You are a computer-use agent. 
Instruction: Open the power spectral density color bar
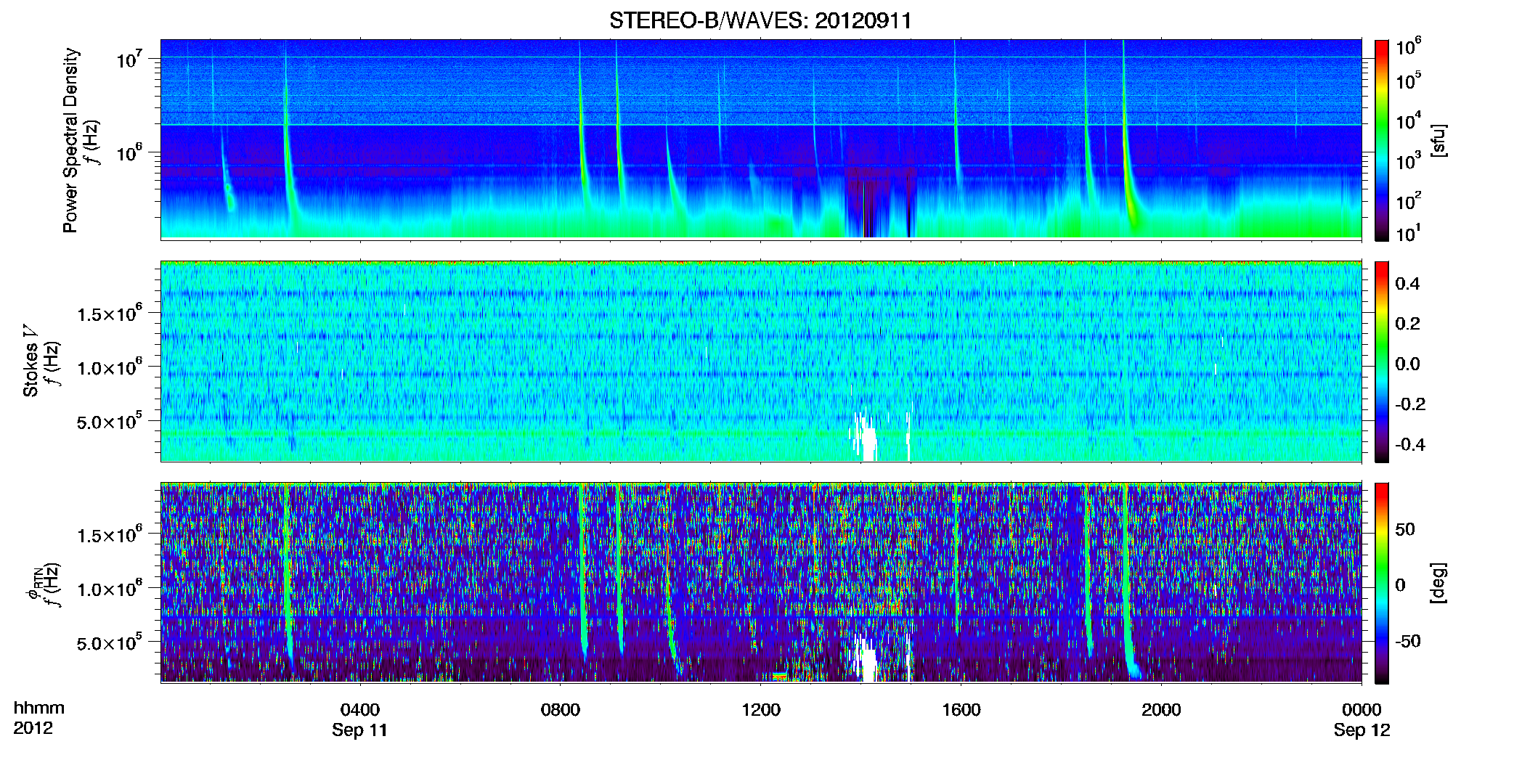1382,140
